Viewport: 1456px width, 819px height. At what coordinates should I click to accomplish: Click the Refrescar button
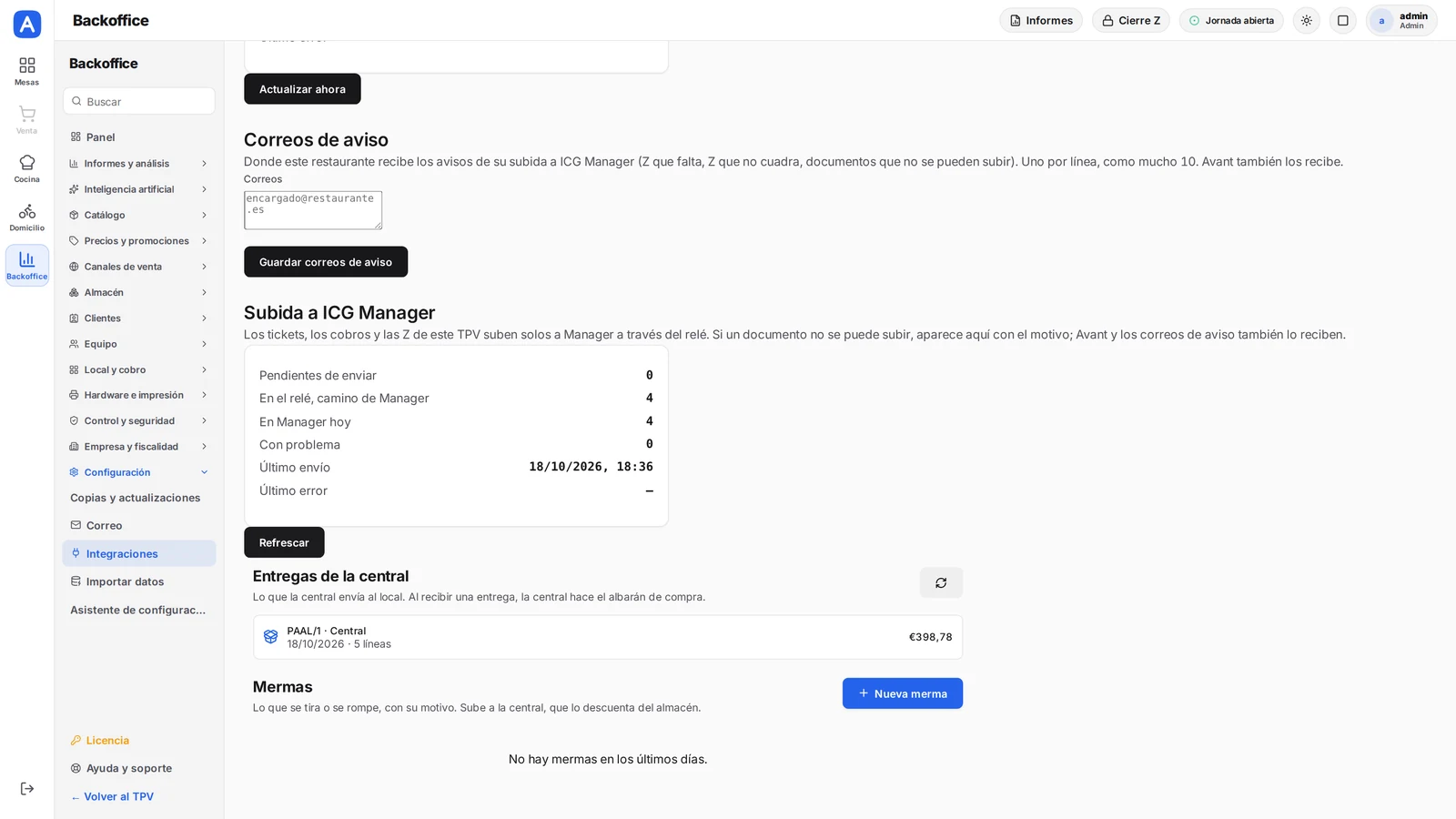pyautogui.click(x=284, y=542)
